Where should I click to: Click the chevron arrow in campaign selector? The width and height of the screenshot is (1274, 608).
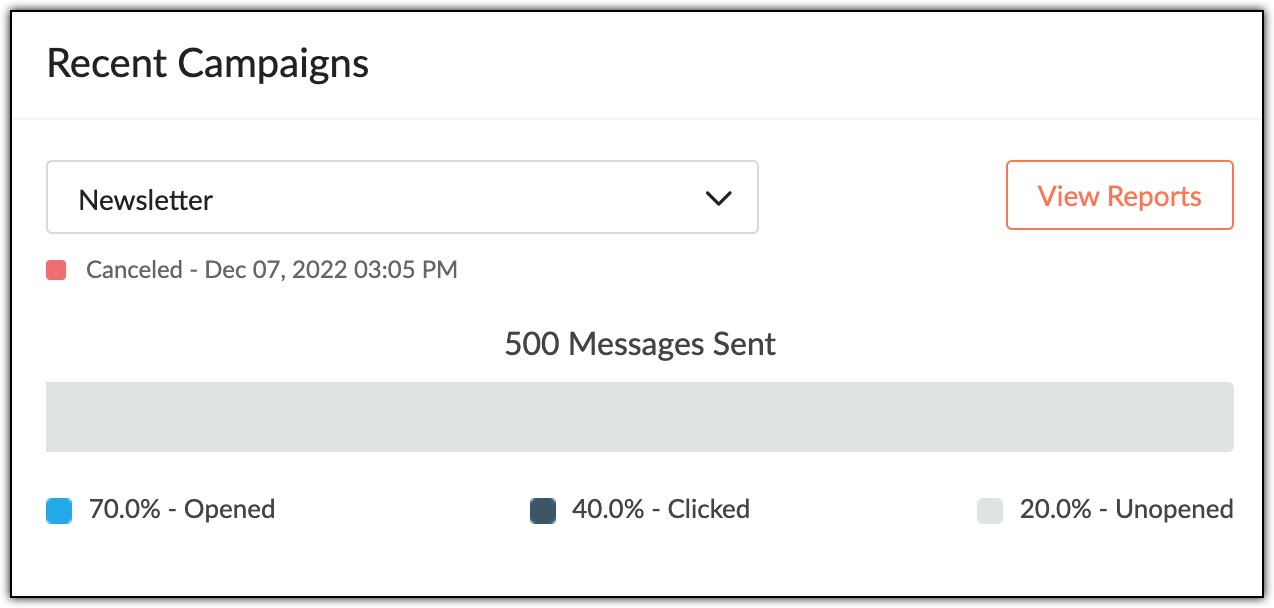[718, 198]
